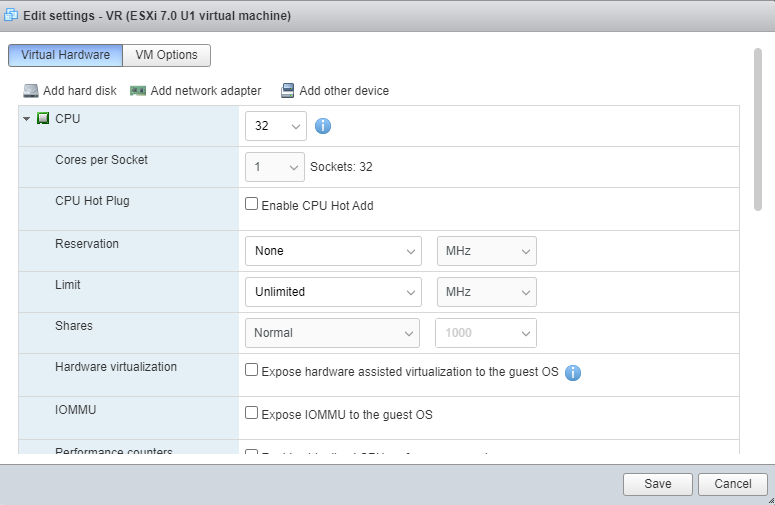Screen dimensions: 775x505
Task: Click the Cancel button
Action: [x=732, y=484]
